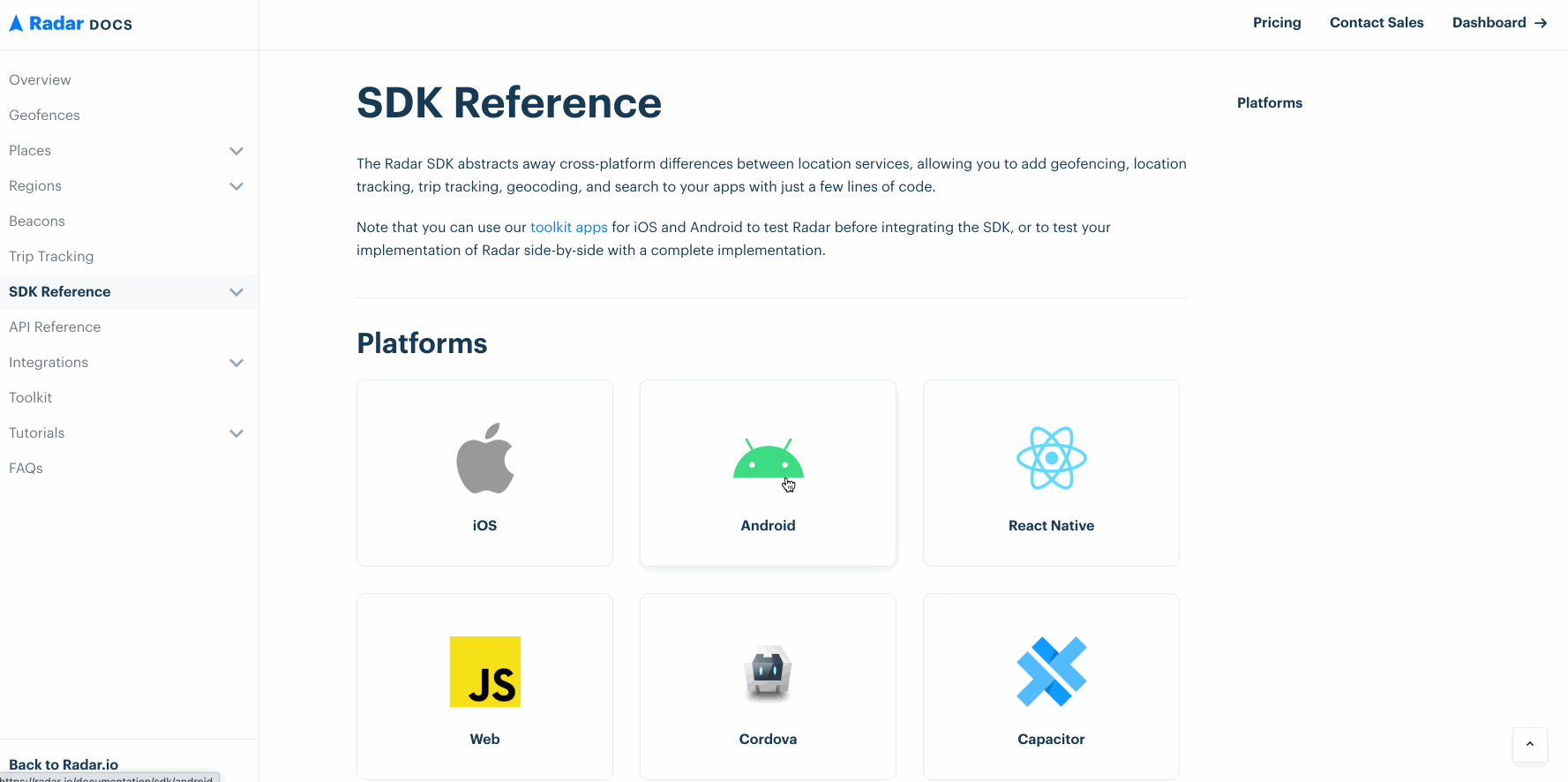Jump to Platforms in table of contents

[1270, 103]
